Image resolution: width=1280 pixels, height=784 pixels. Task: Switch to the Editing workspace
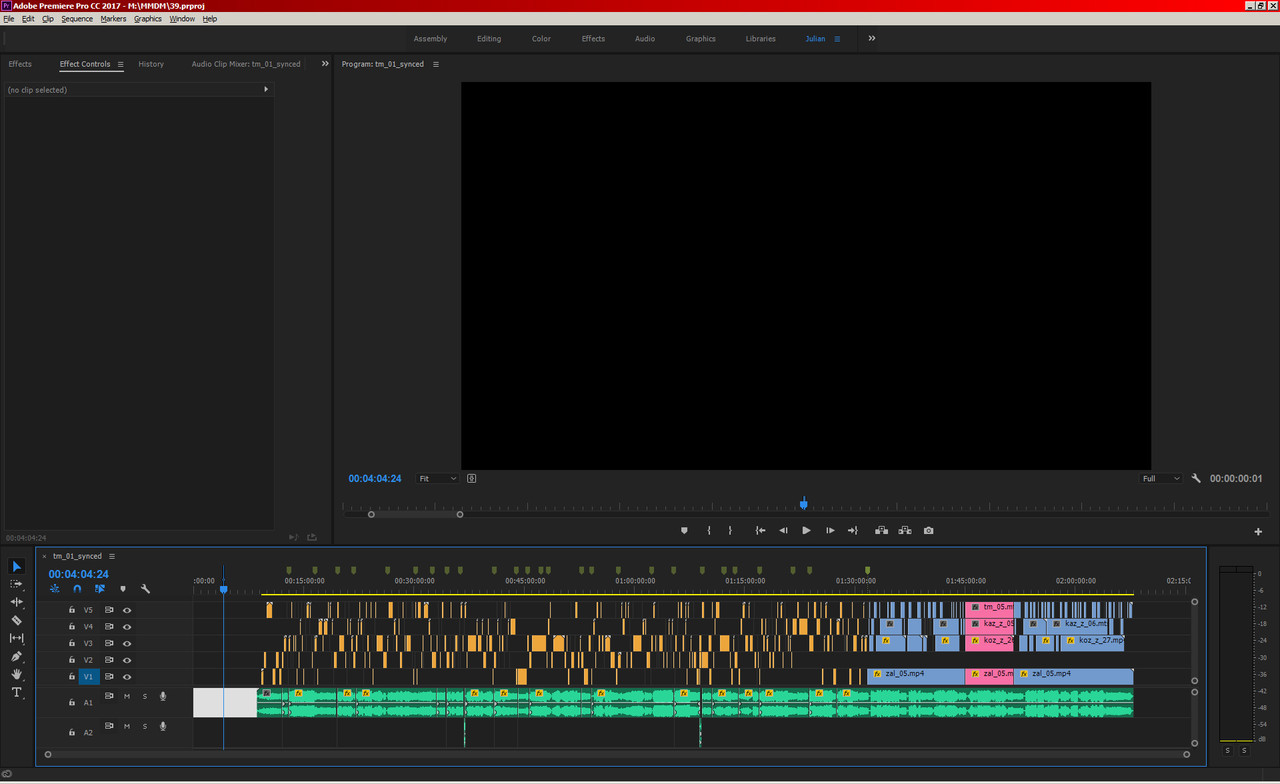tap(489, 39)
